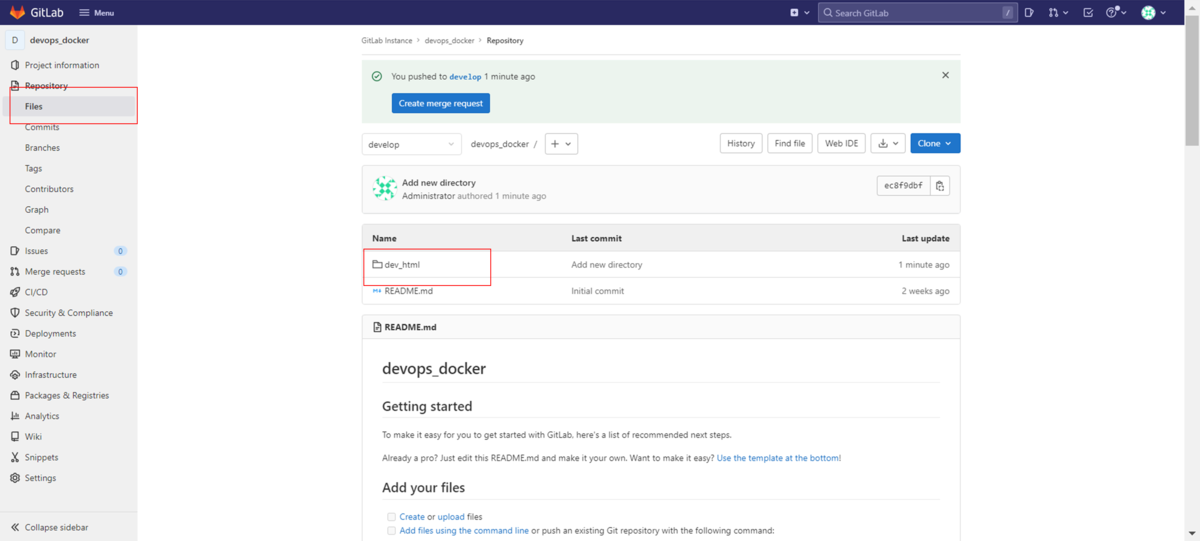Copy the commit SHA ec8f9dbf
The height and width of the screenshot is (541, 1200).
(940, 186)
